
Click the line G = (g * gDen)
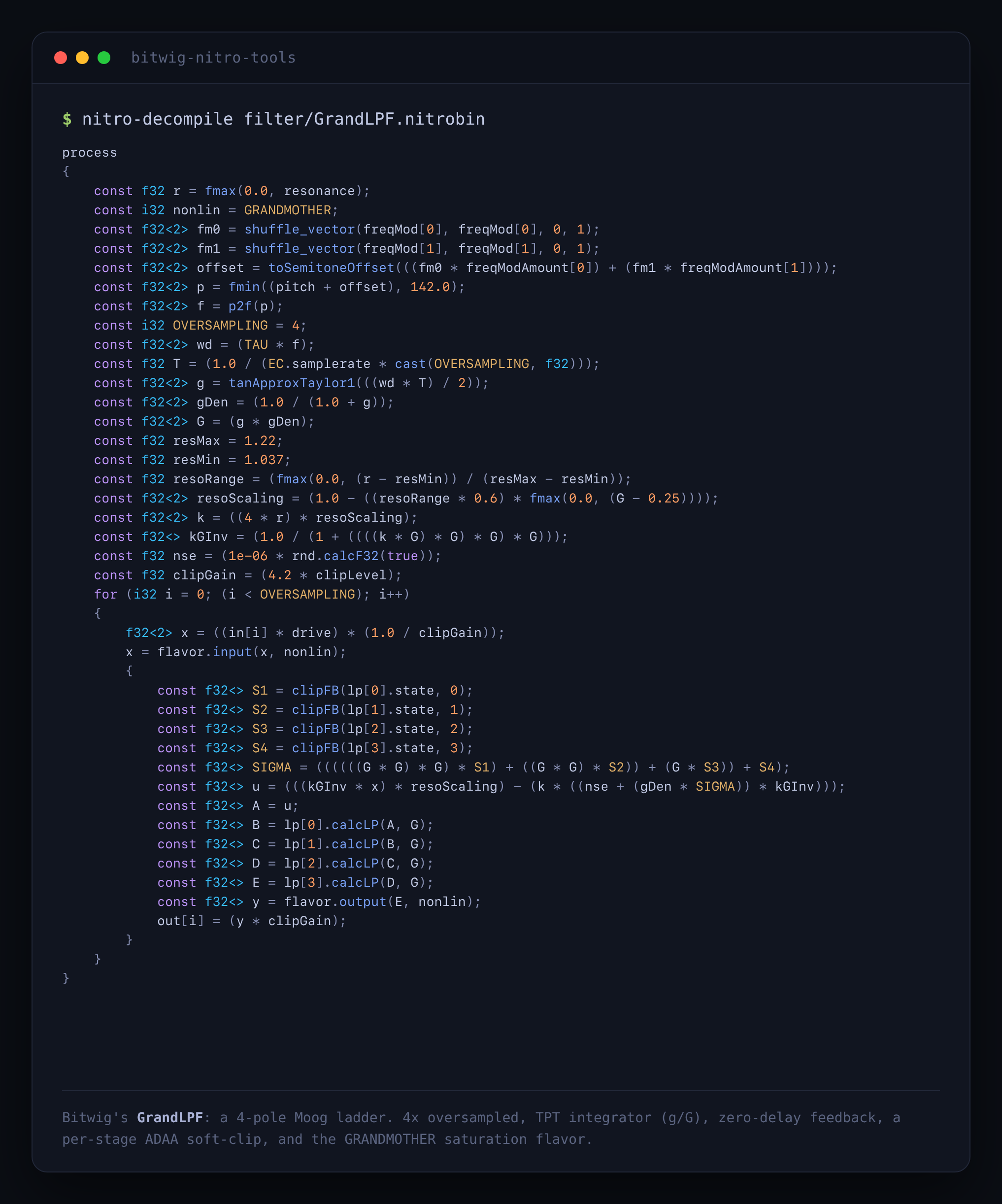204,421
